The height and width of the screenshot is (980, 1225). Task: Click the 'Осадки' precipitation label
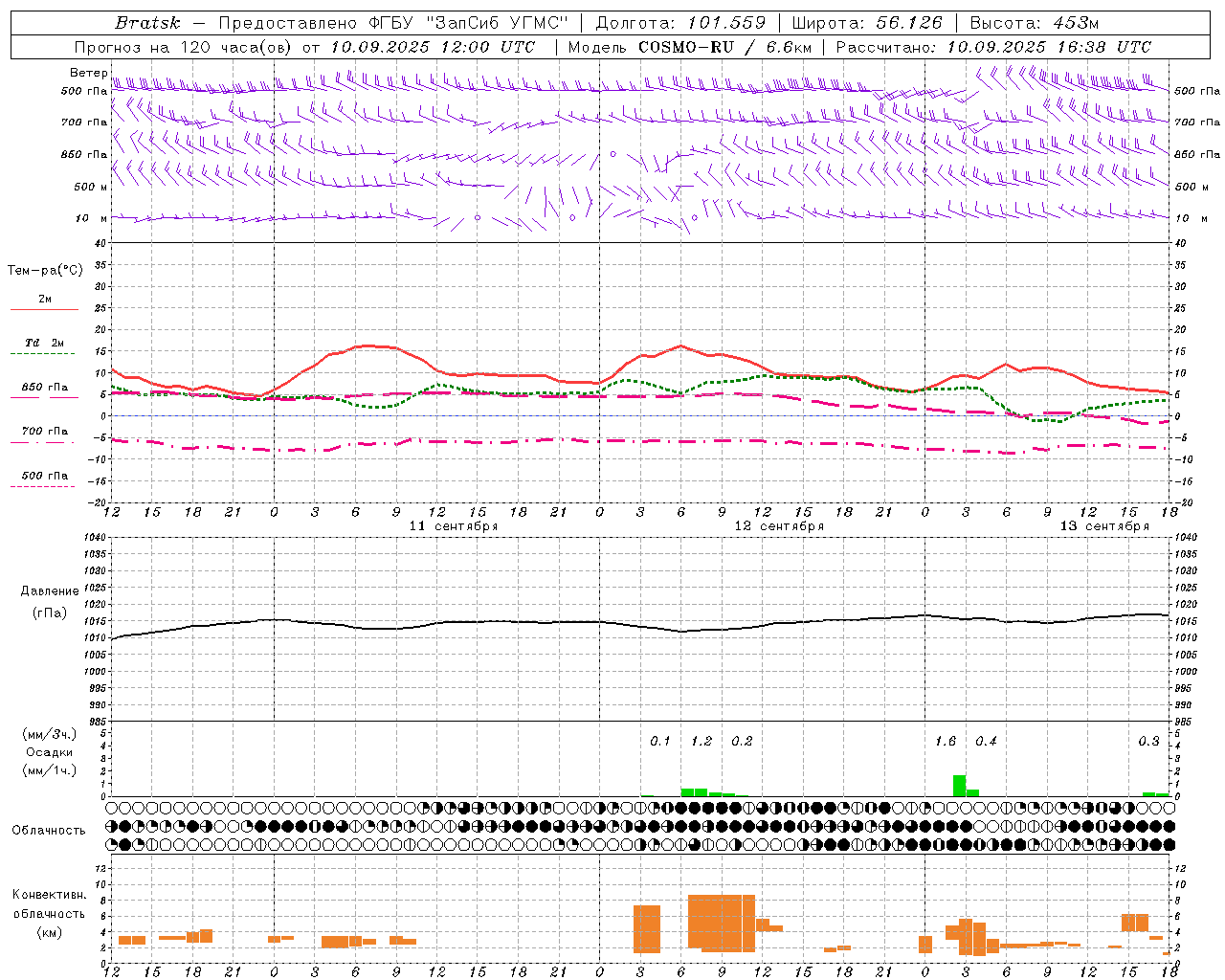(x=50, y=752)
